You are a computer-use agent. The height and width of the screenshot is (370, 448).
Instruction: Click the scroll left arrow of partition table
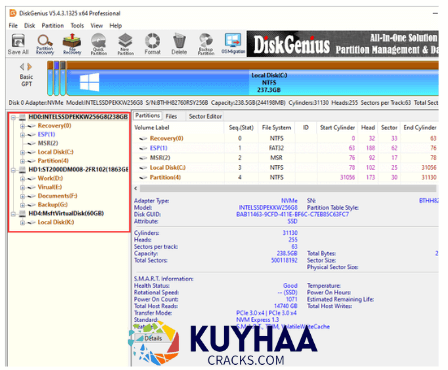click(x=136, y=189)
